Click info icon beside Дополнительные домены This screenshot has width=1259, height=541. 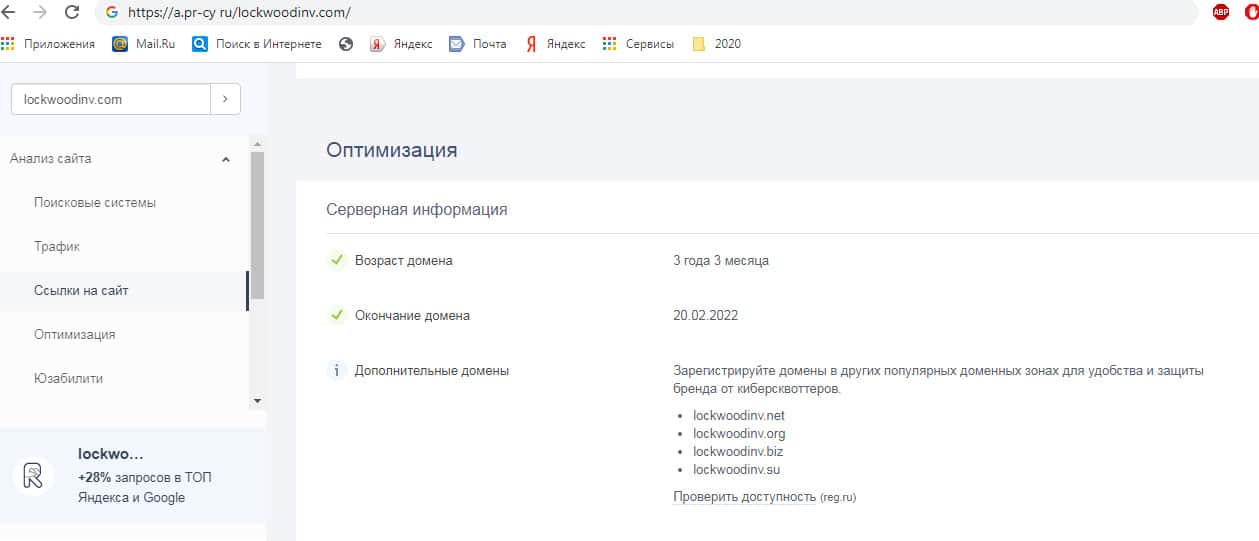point(336,371)
